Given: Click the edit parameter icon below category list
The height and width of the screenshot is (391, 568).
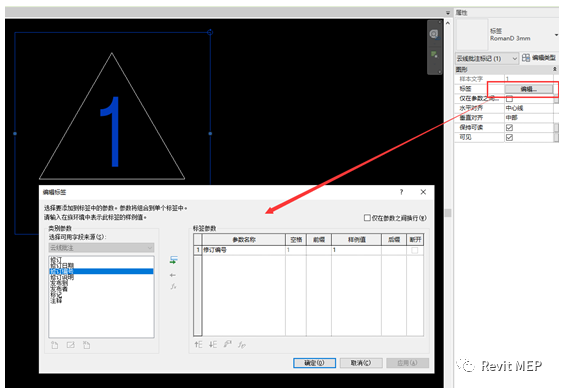Looking at the screenshot, I should 71,345.
